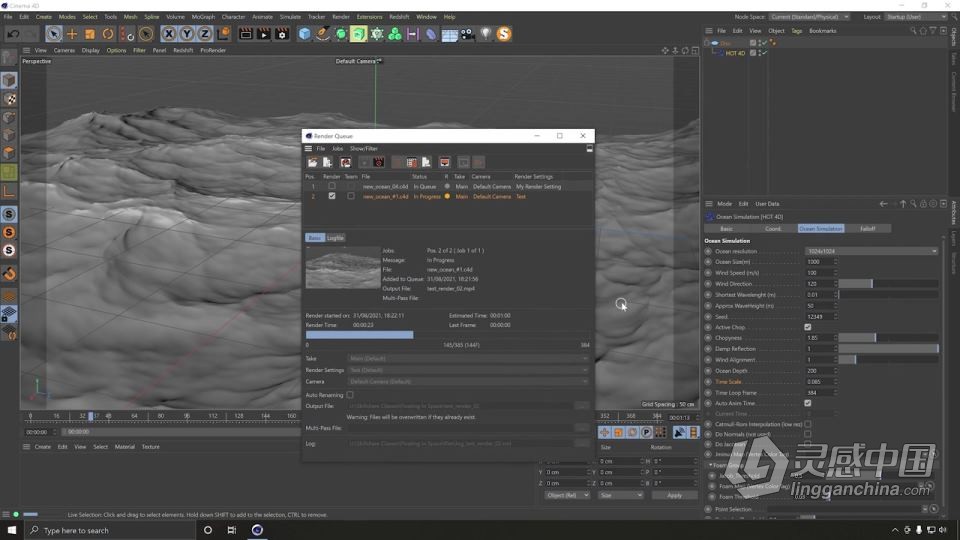Click Apply button in coordinates panel

tap(674, 495)
